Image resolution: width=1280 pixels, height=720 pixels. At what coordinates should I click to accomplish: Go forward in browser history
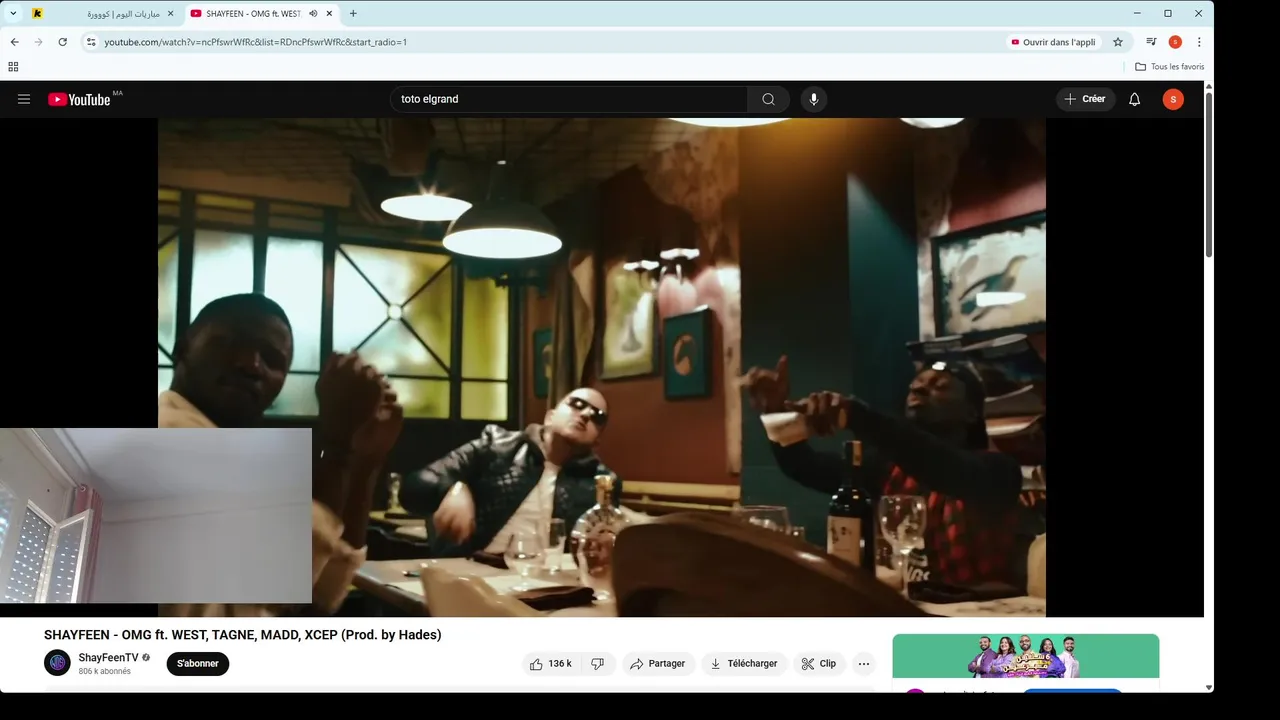pyautogui.click(x=38, y=42)
